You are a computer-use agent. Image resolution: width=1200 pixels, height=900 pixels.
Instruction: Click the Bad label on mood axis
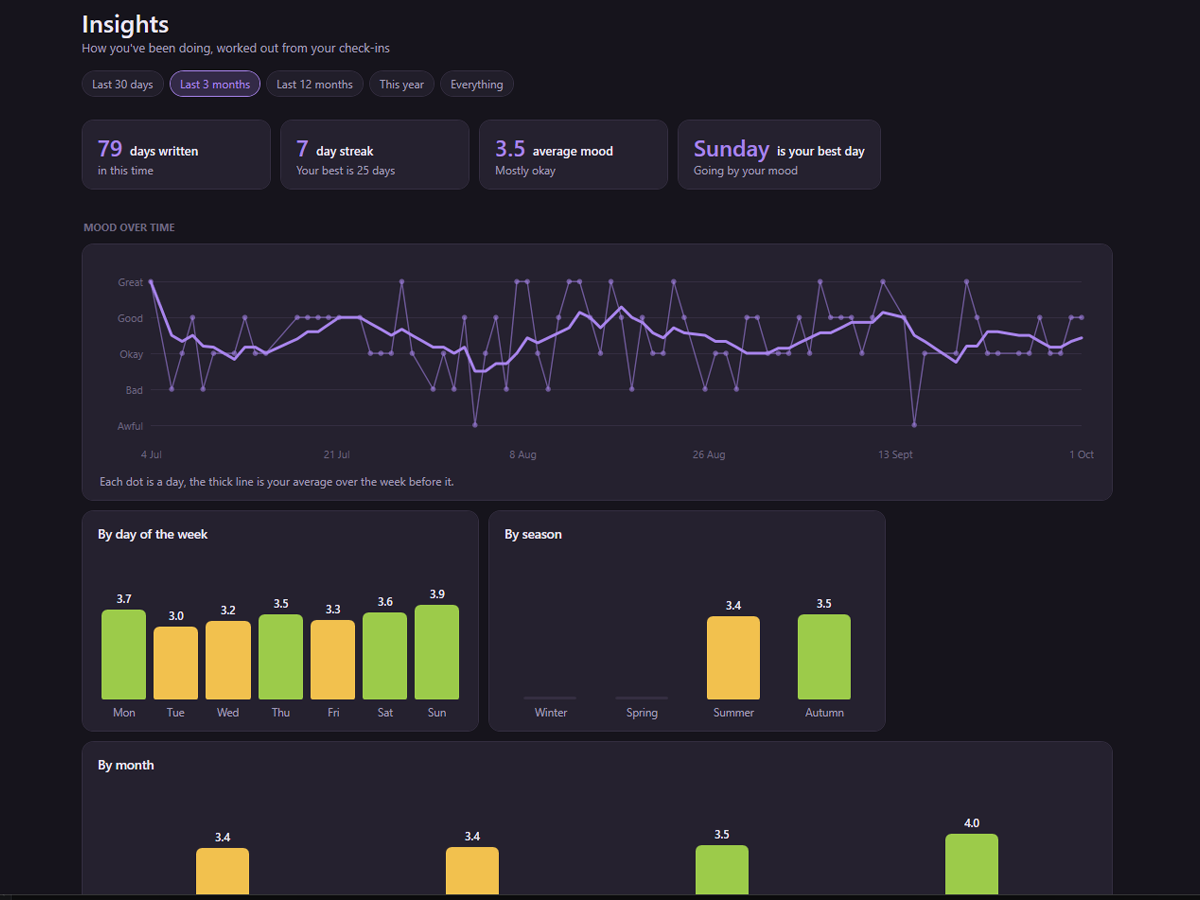pos(134,391)
